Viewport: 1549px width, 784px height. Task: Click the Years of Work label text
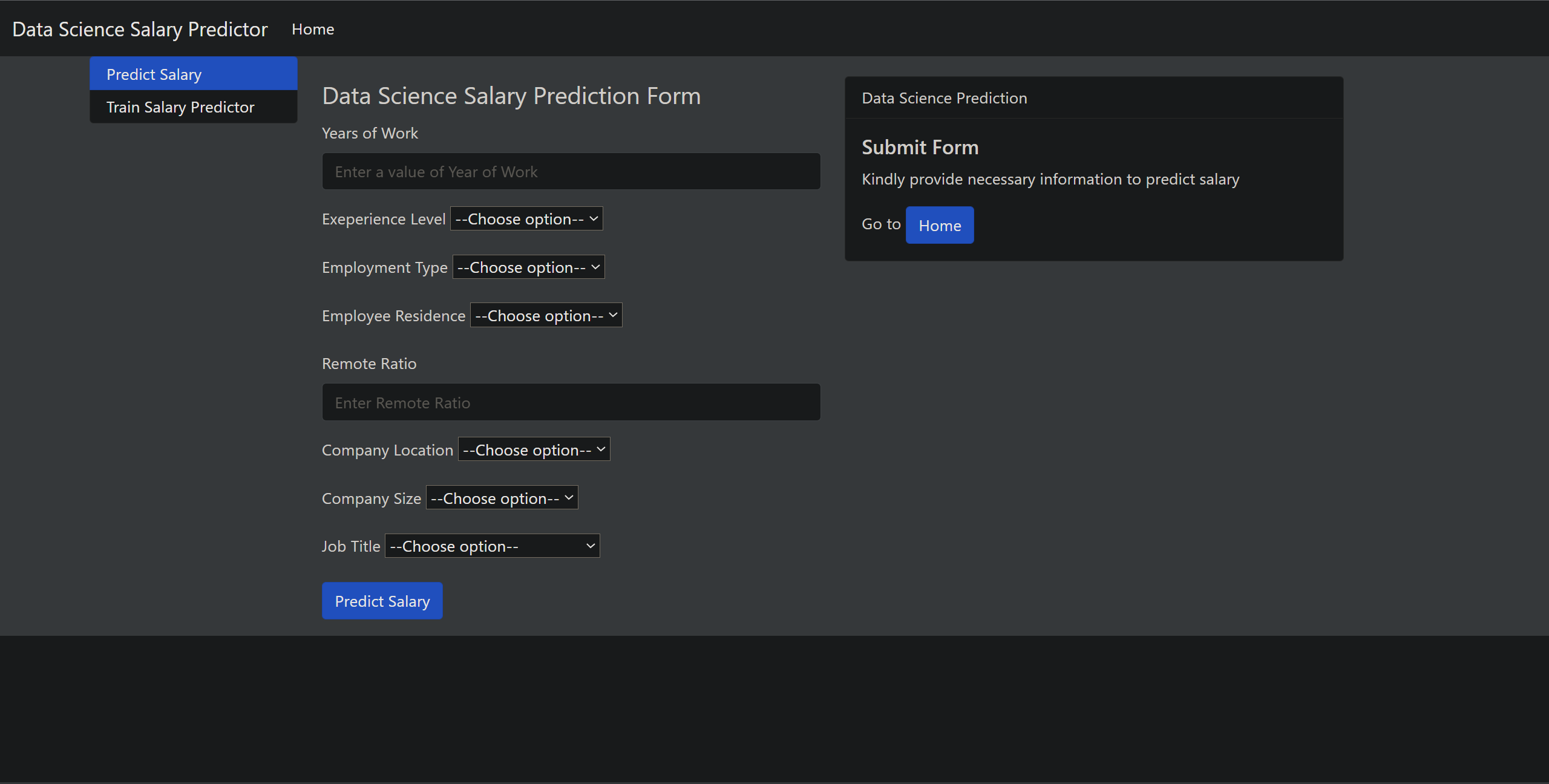(370, 132)
